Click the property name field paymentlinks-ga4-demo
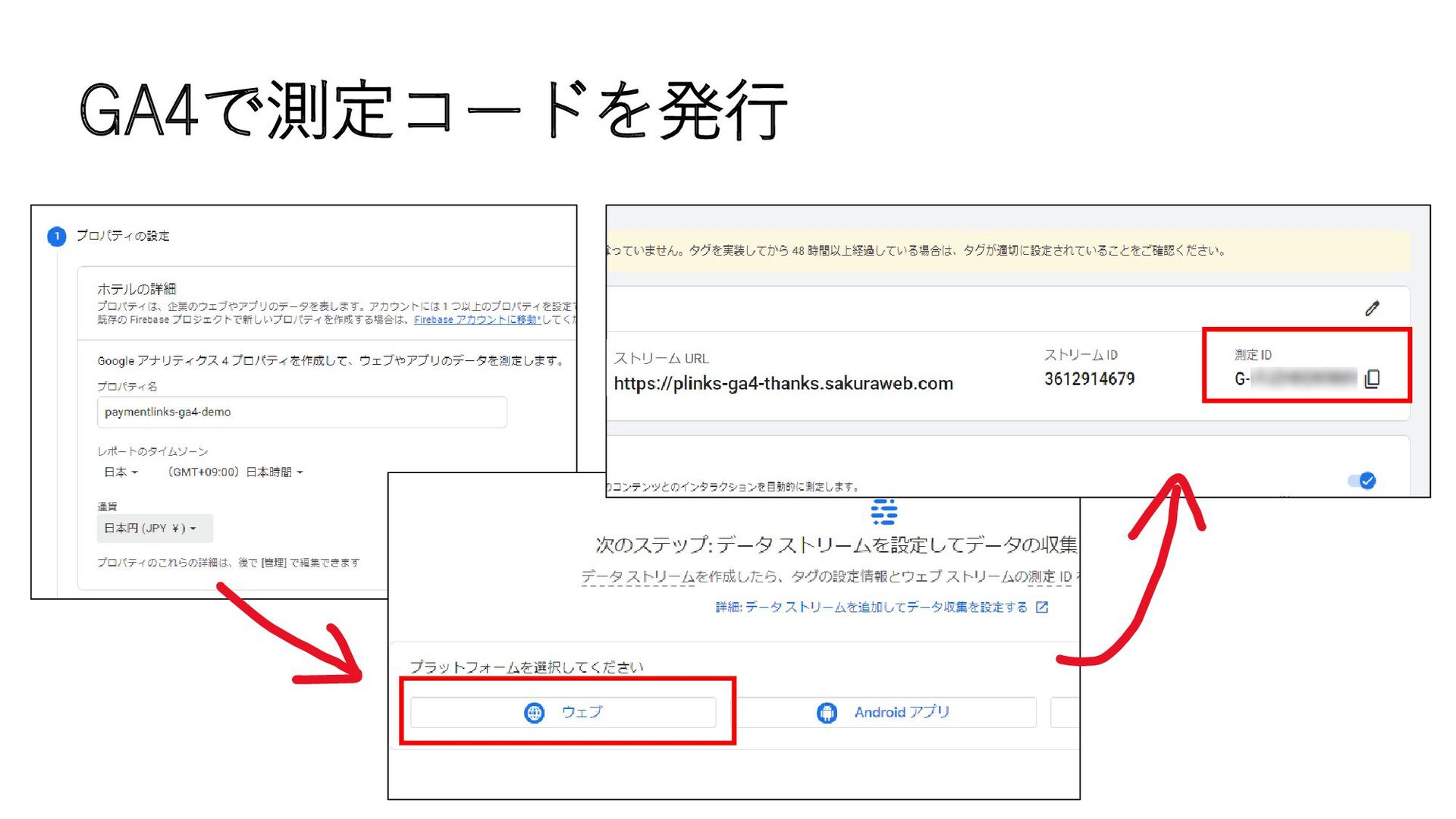Image resolution: width=1456 pixels, height=819 pixels. (x=302, y=412)
